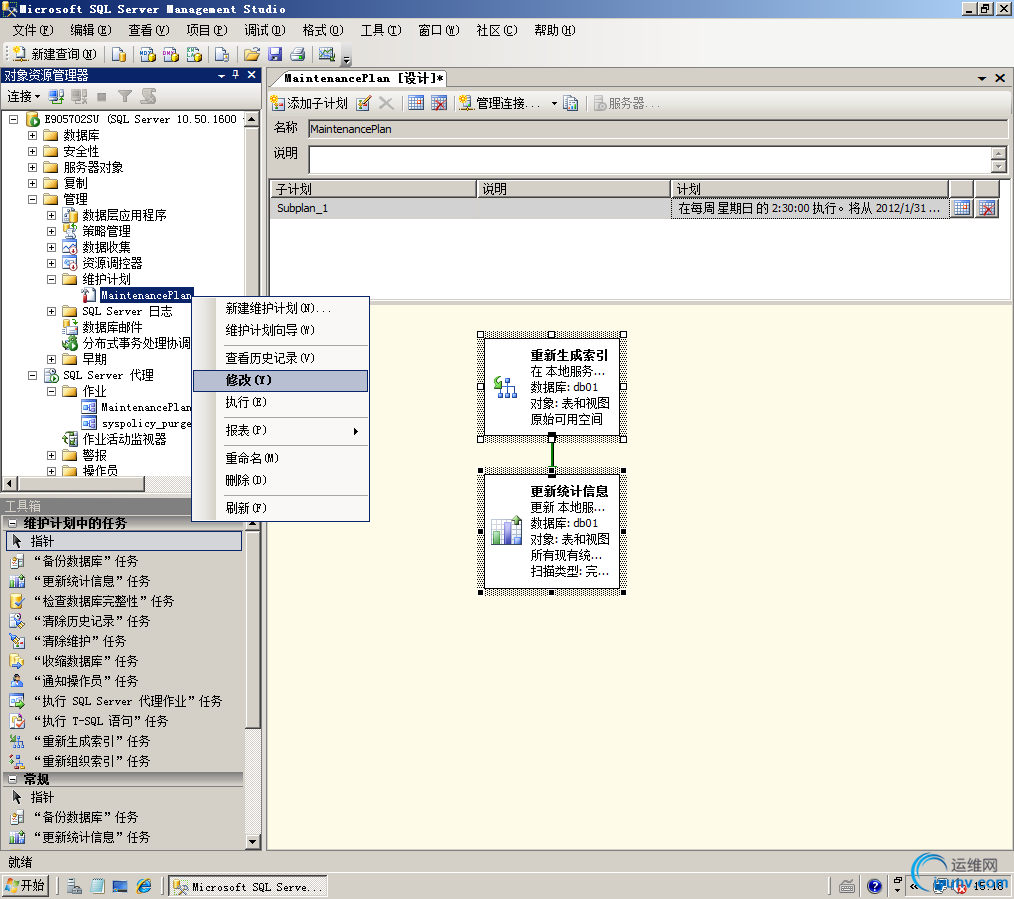Select “清除历史记录” task in toolbox
This screenshot has height=899, width=1014.
tap(92, 622)
